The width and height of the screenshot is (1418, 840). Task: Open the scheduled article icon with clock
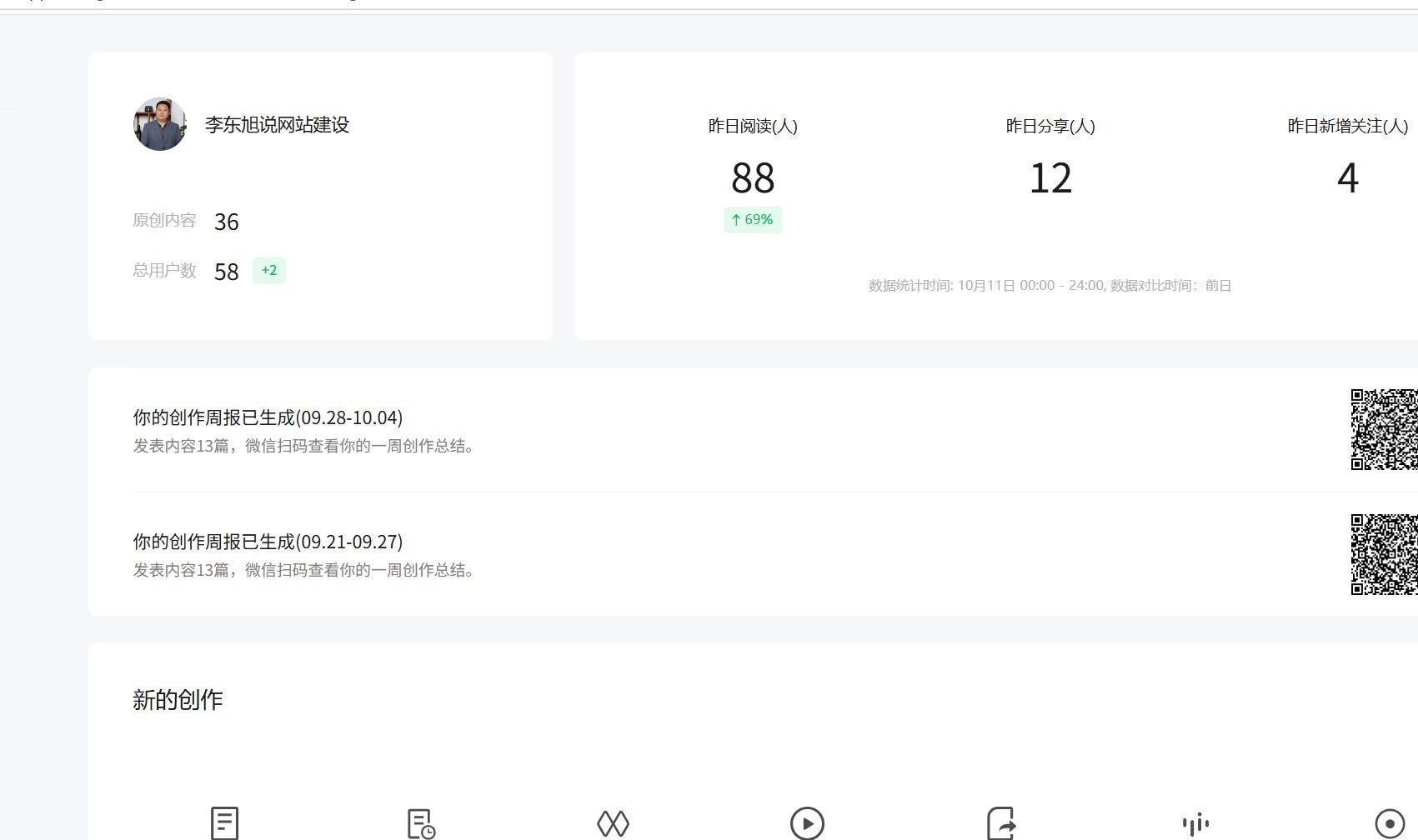(421, 823)
